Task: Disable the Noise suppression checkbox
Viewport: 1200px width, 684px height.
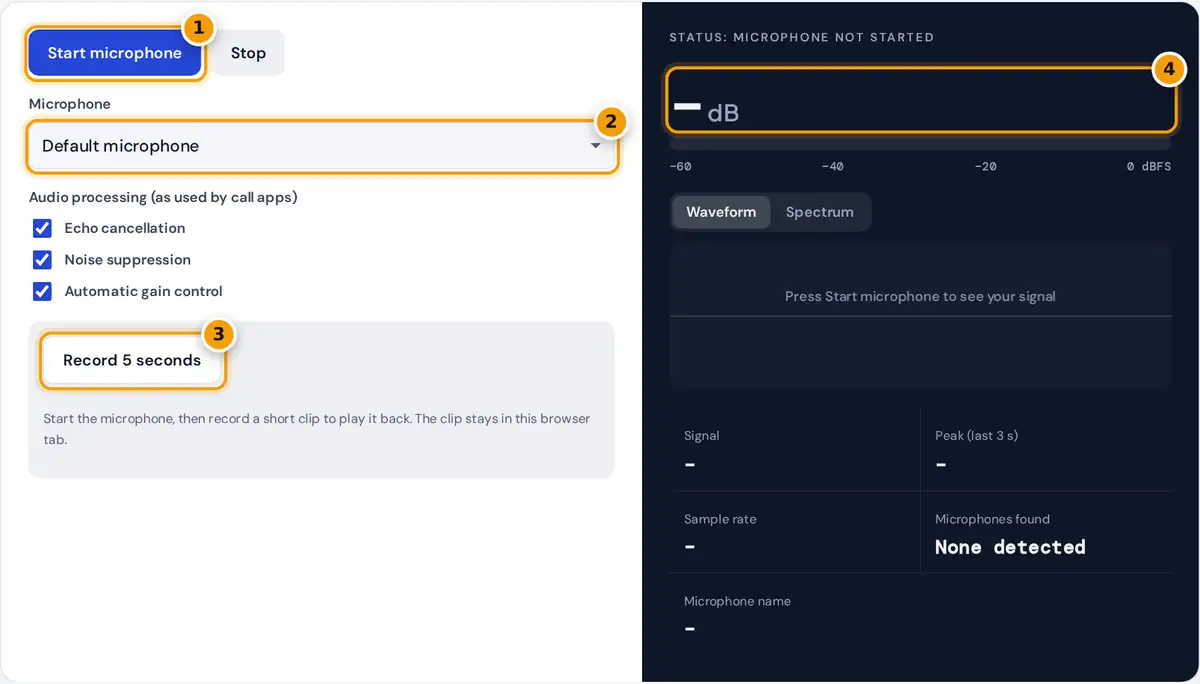Action: pos(43,260)
